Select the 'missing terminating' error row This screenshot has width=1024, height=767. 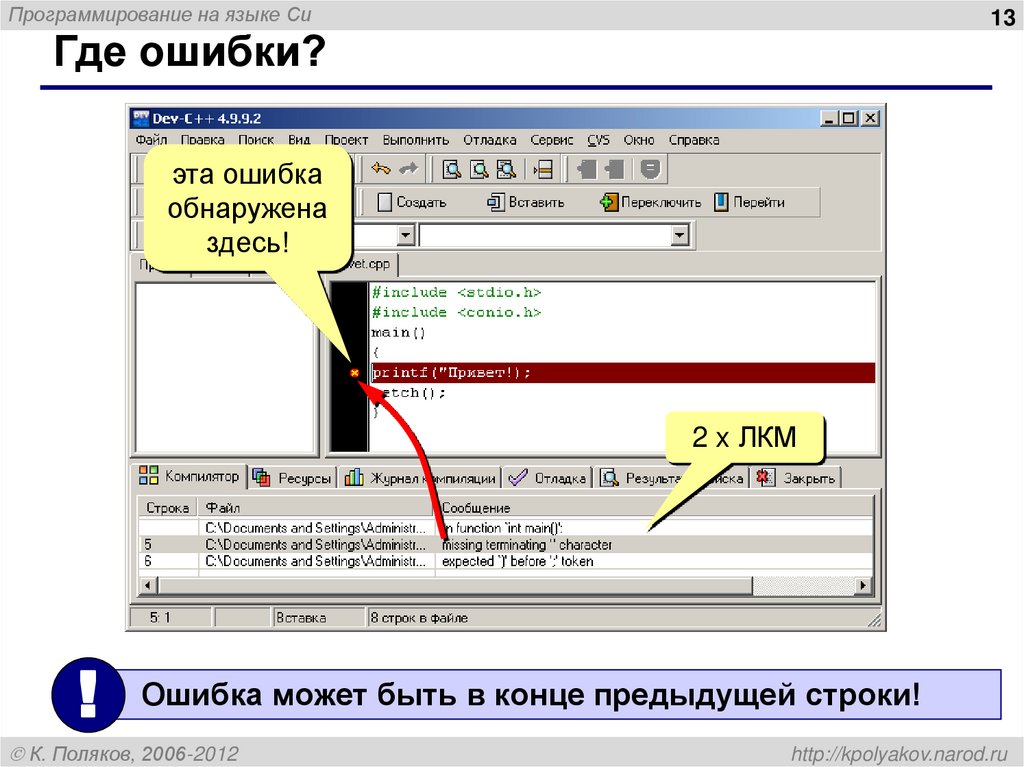coord(505,544)
